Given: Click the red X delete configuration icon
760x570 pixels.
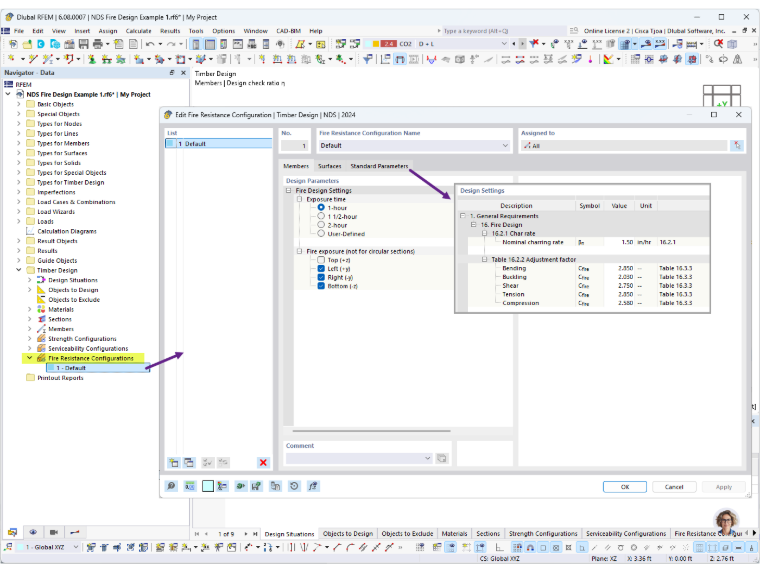Looking at the screenshot, I should (x=263, y=462).
